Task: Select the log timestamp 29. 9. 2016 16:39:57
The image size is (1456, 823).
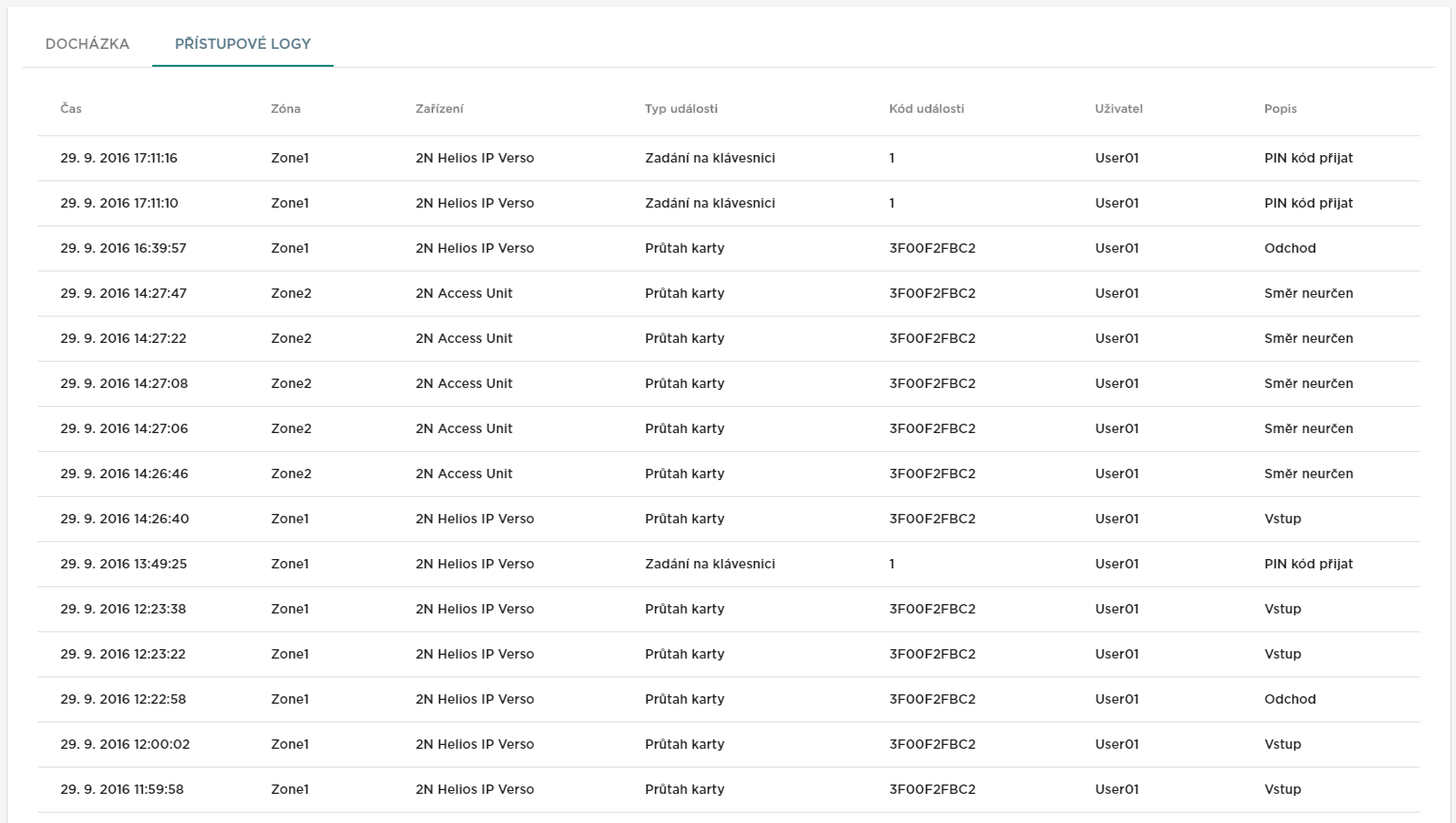Action: coord(123,248)
